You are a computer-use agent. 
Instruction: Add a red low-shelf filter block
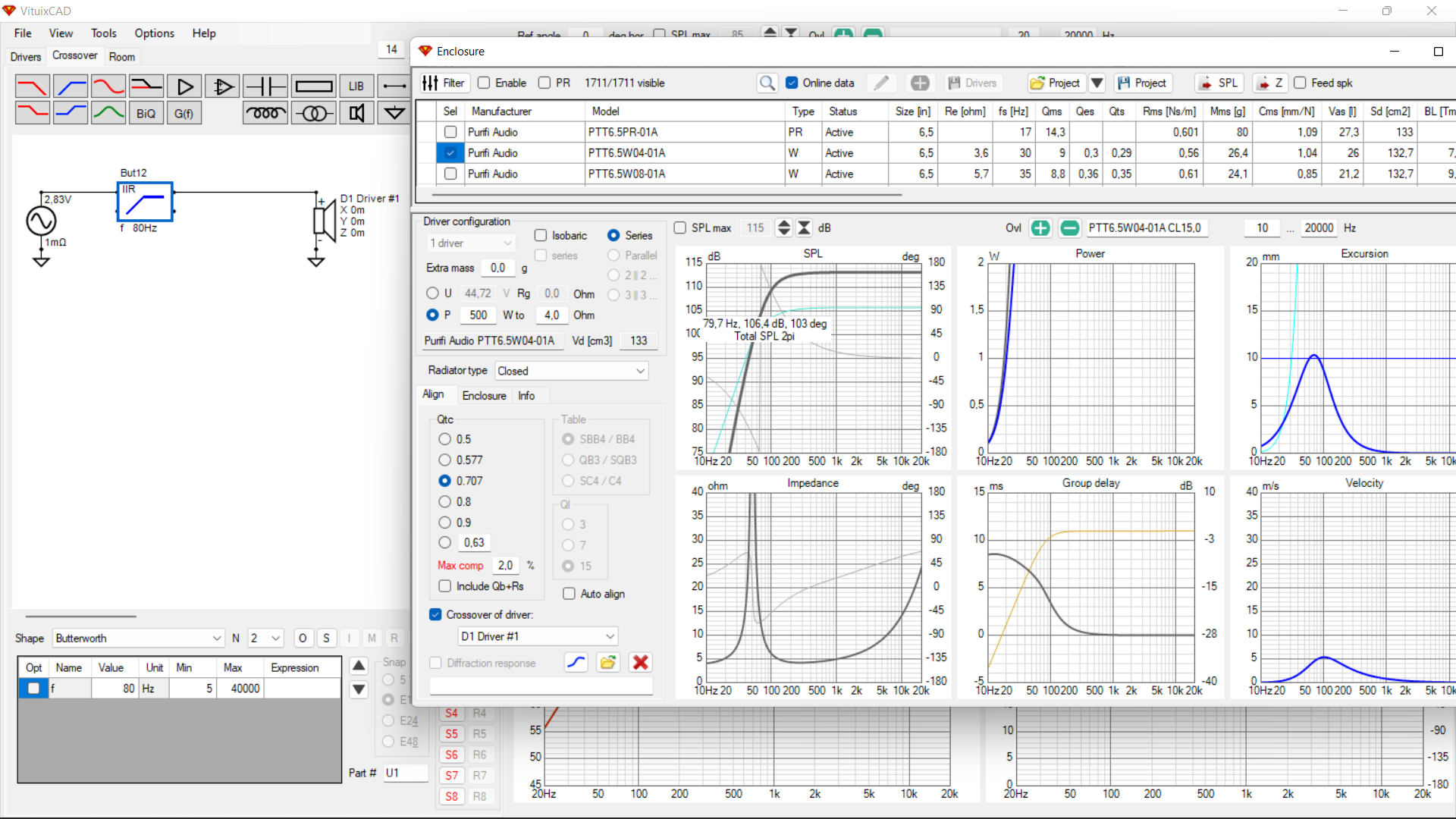click(33, 113)
